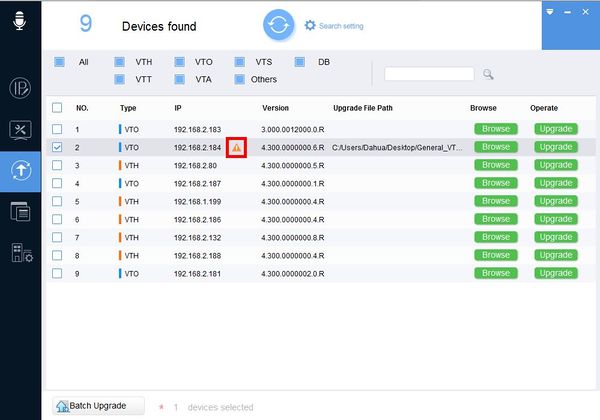Screen dimensions: 600x420
Task: Check the box for device 192.168.2.183
Action: (57, 129)
